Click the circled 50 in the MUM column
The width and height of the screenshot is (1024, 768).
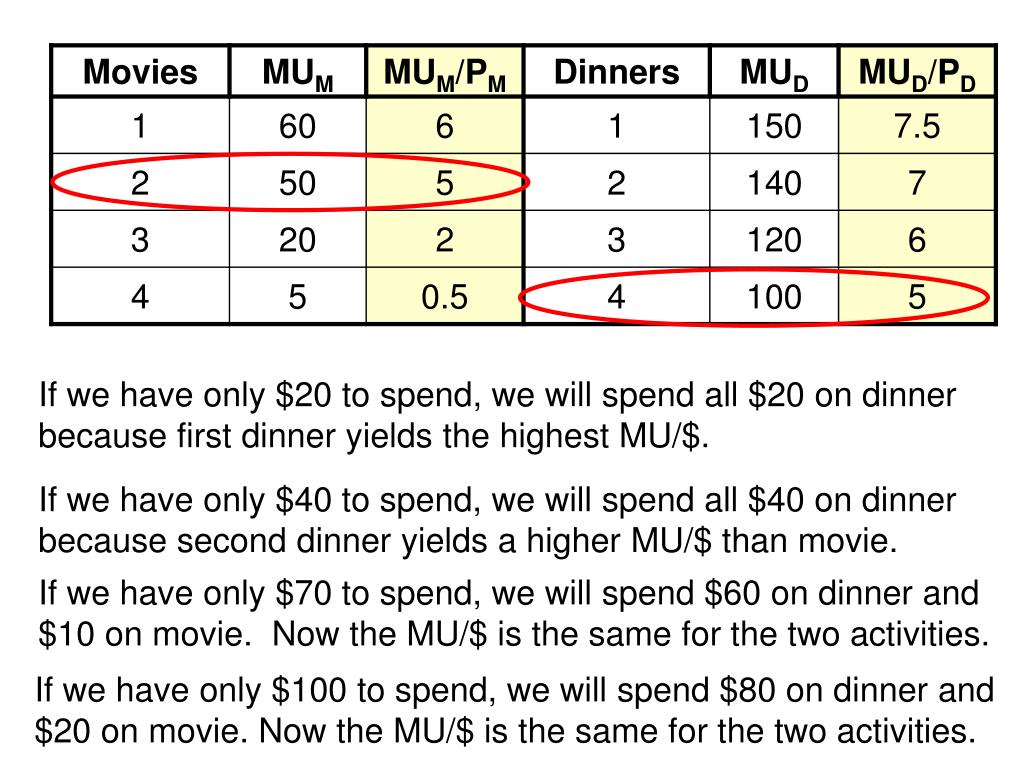[297, 183]
